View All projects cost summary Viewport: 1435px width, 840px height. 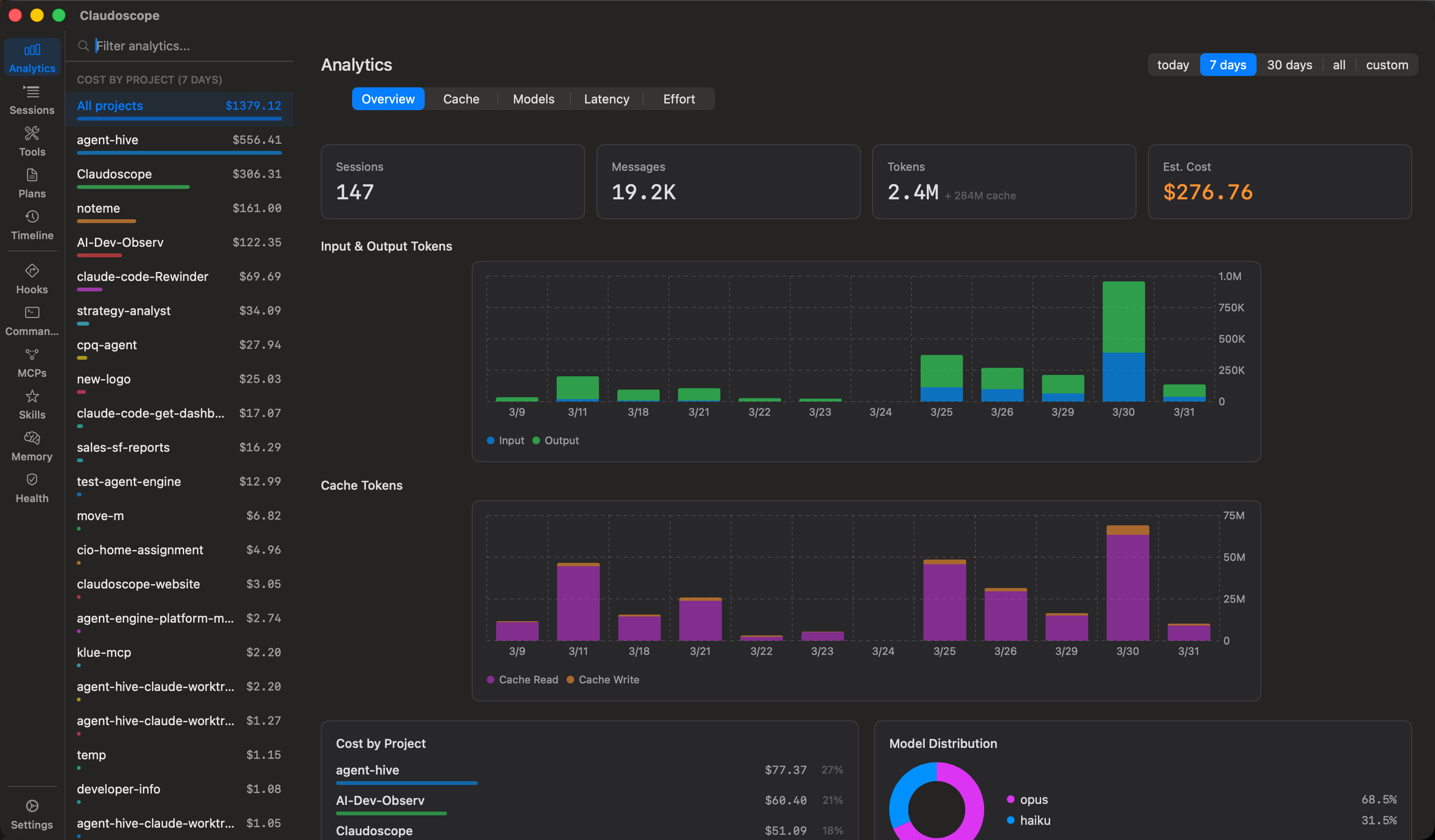pos(178,106)
